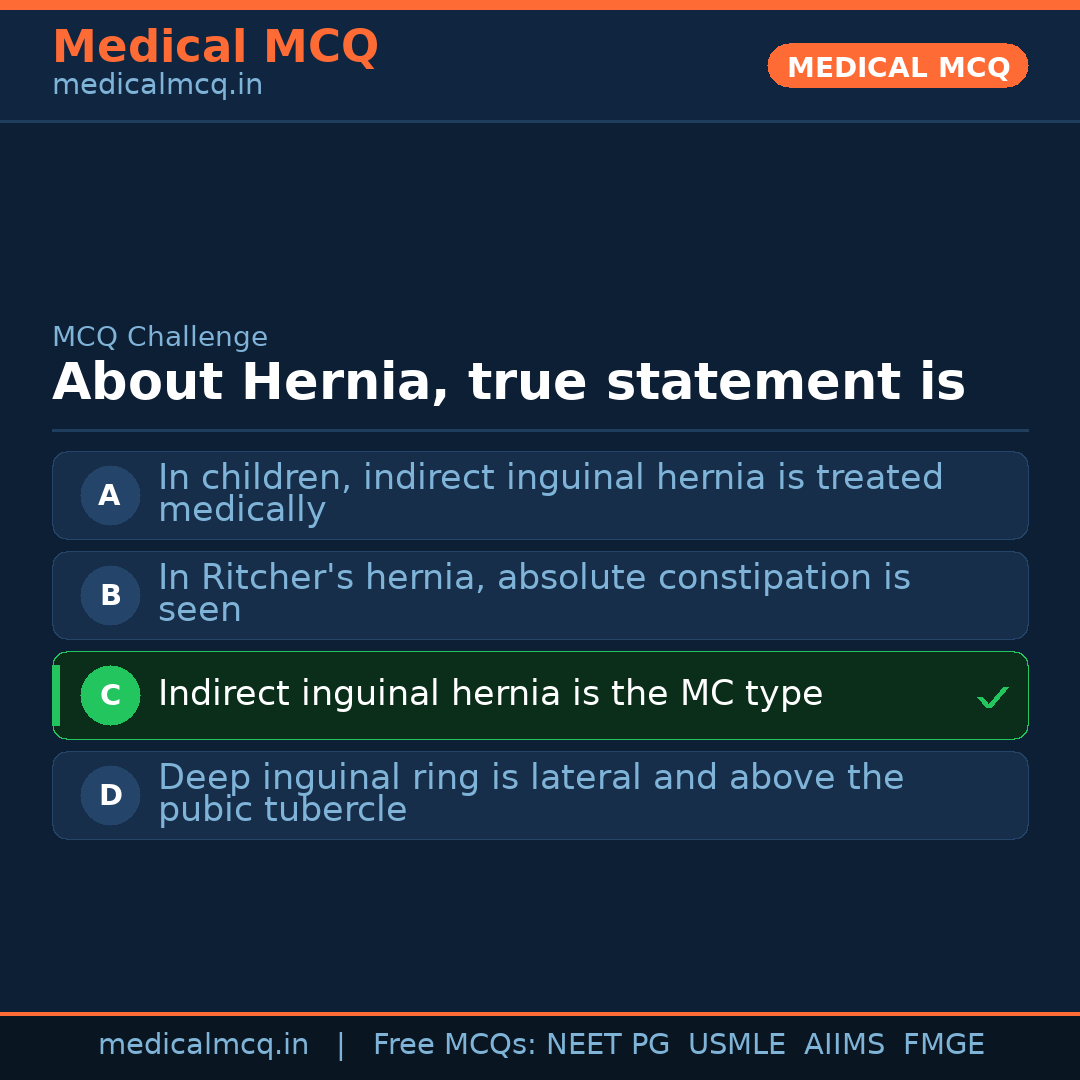Click the 'Free MCQs:' footer text
The image size is (1080, 1080).
point(455,1045)
